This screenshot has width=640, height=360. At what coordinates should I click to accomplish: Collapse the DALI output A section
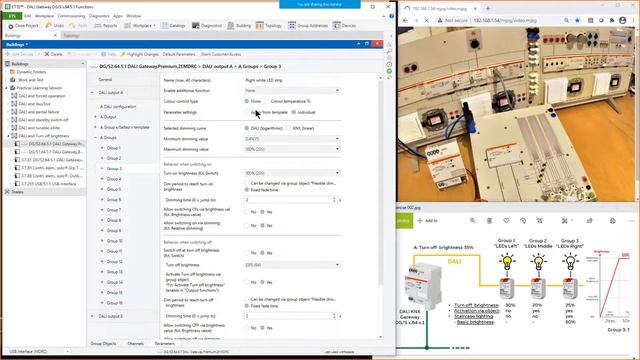[92, 93]
